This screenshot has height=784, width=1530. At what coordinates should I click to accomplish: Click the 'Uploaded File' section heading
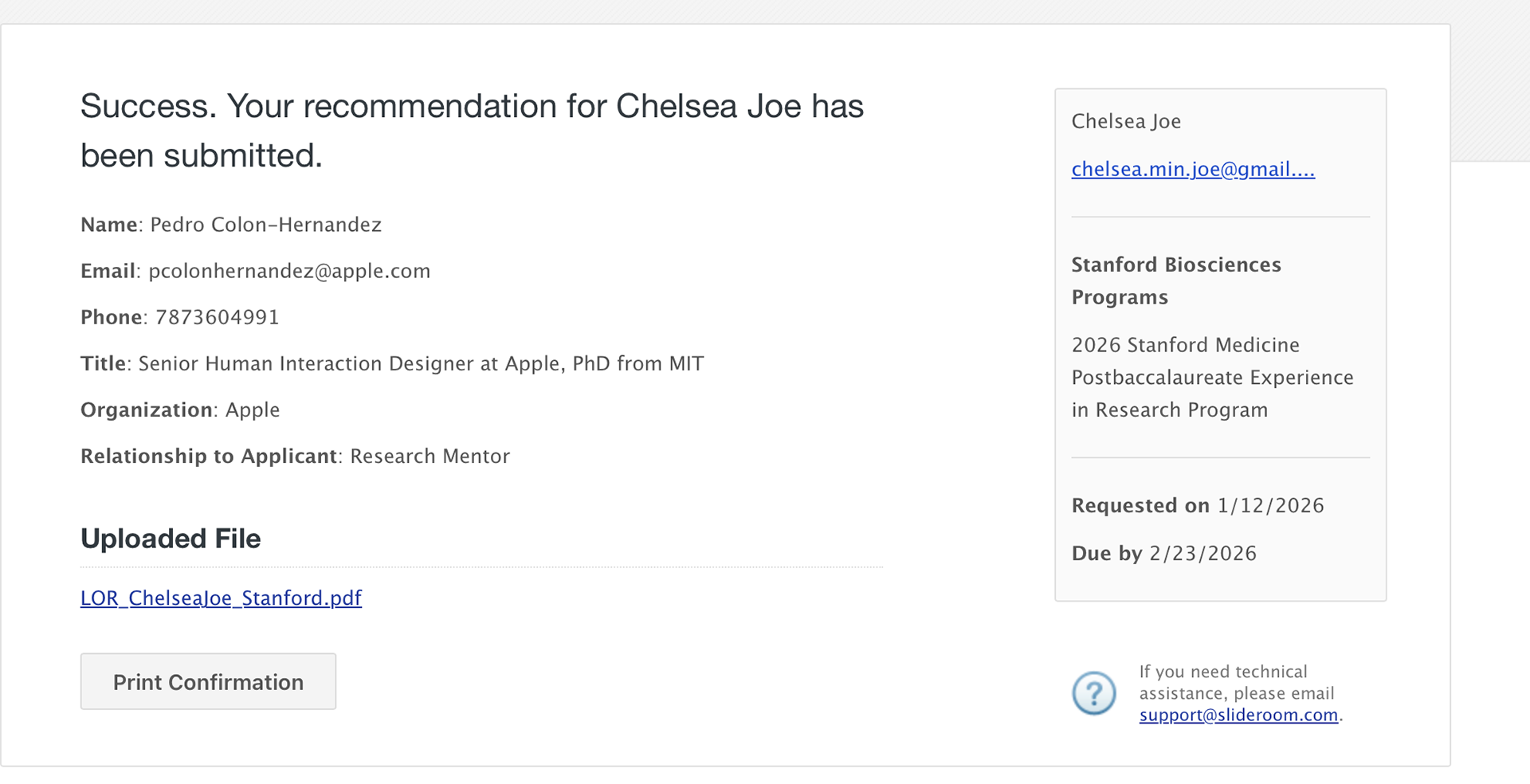click(171, 539)
